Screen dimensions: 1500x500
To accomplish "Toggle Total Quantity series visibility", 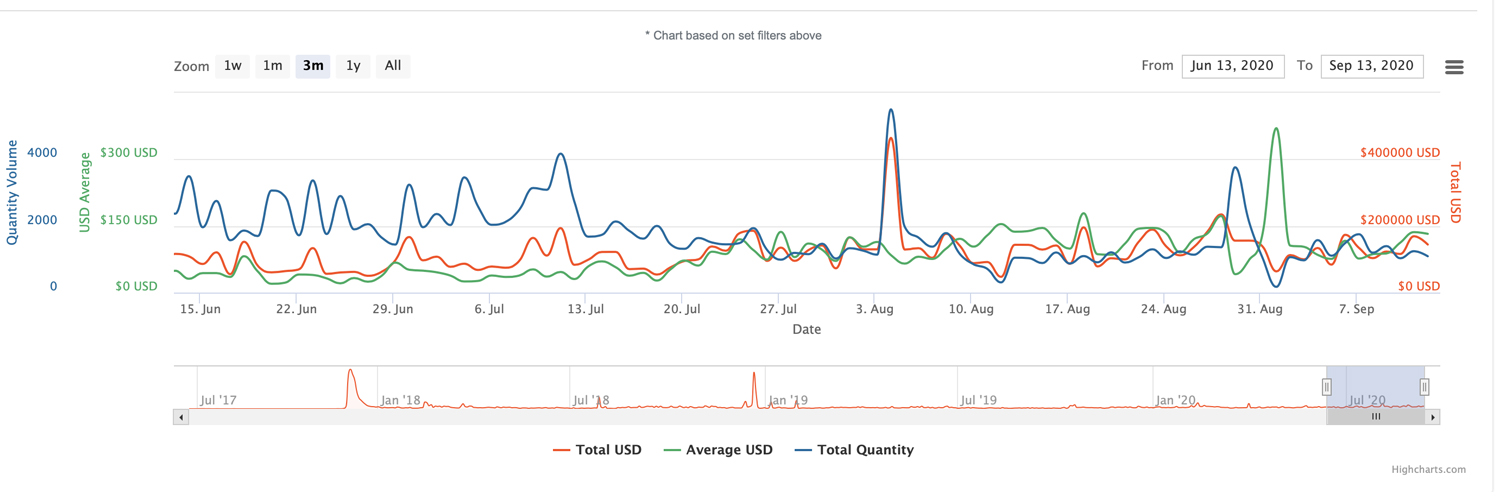I will [854, 450].
